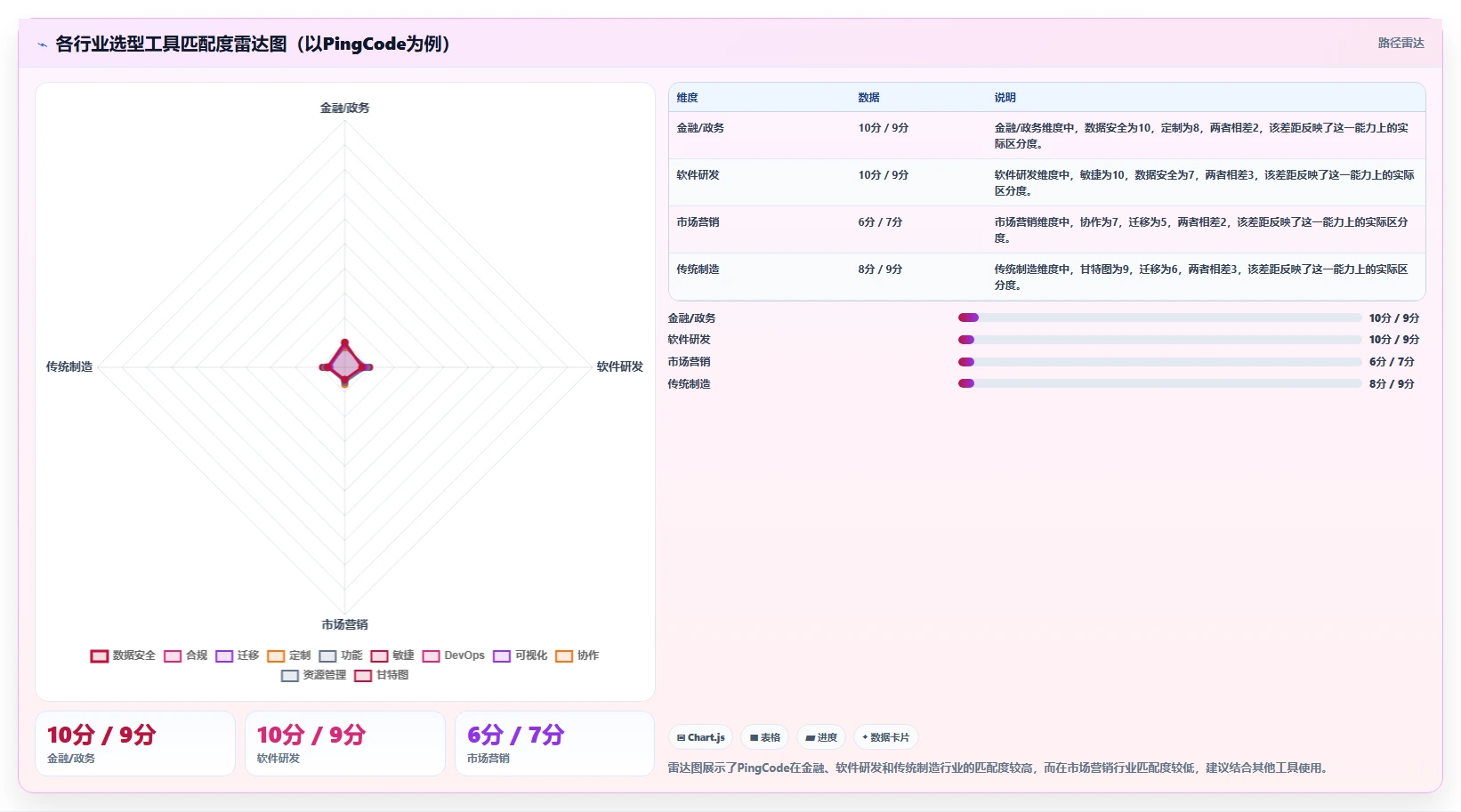Click the 金融/政务 progress bar
The width and height of the screenshot is (1461, 812).
(1159, 318)
